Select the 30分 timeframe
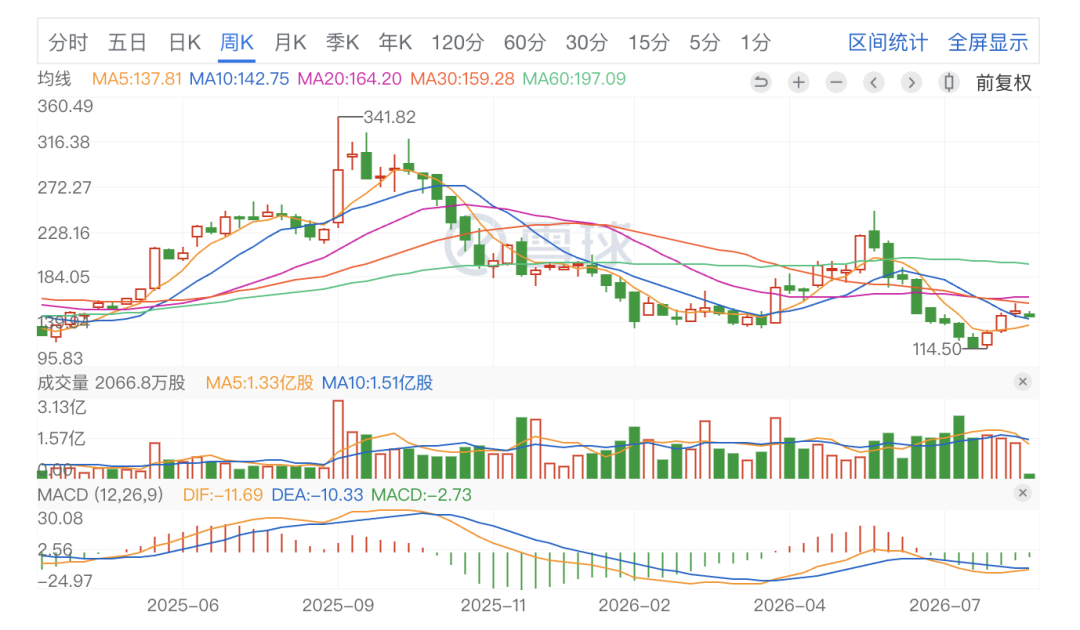 tap(587, 43)
